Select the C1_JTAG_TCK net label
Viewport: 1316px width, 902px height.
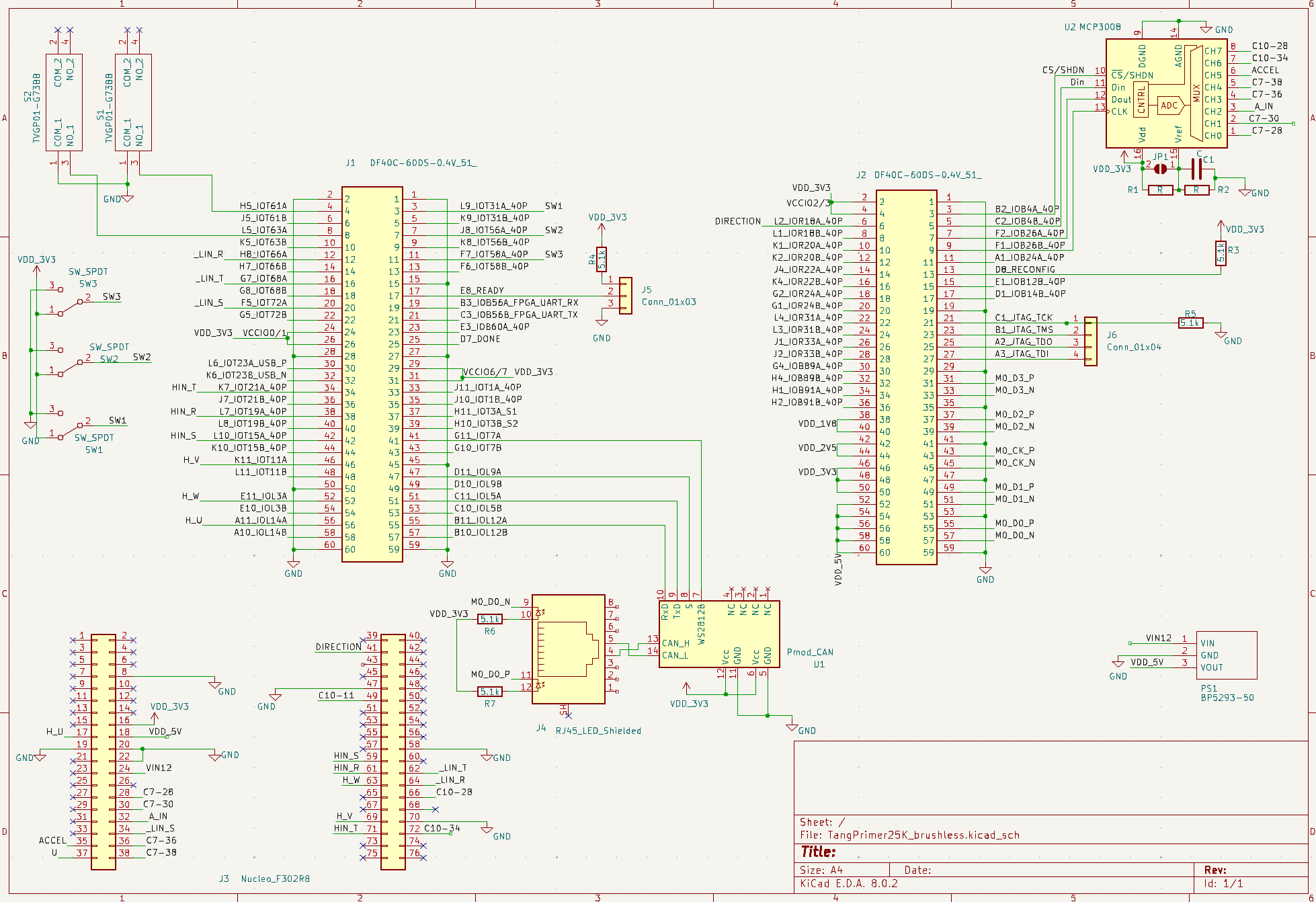1024,317
